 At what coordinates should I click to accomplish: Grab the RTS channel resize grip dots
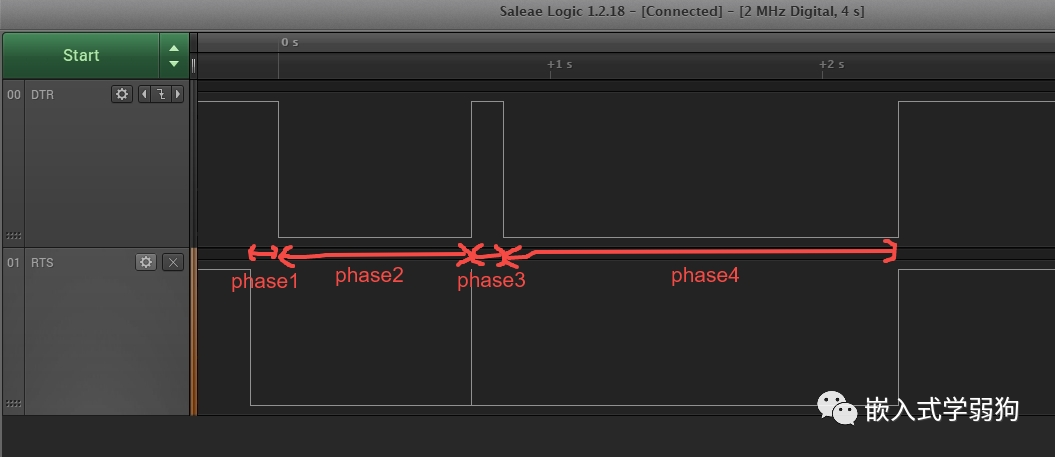pos(13,403)
